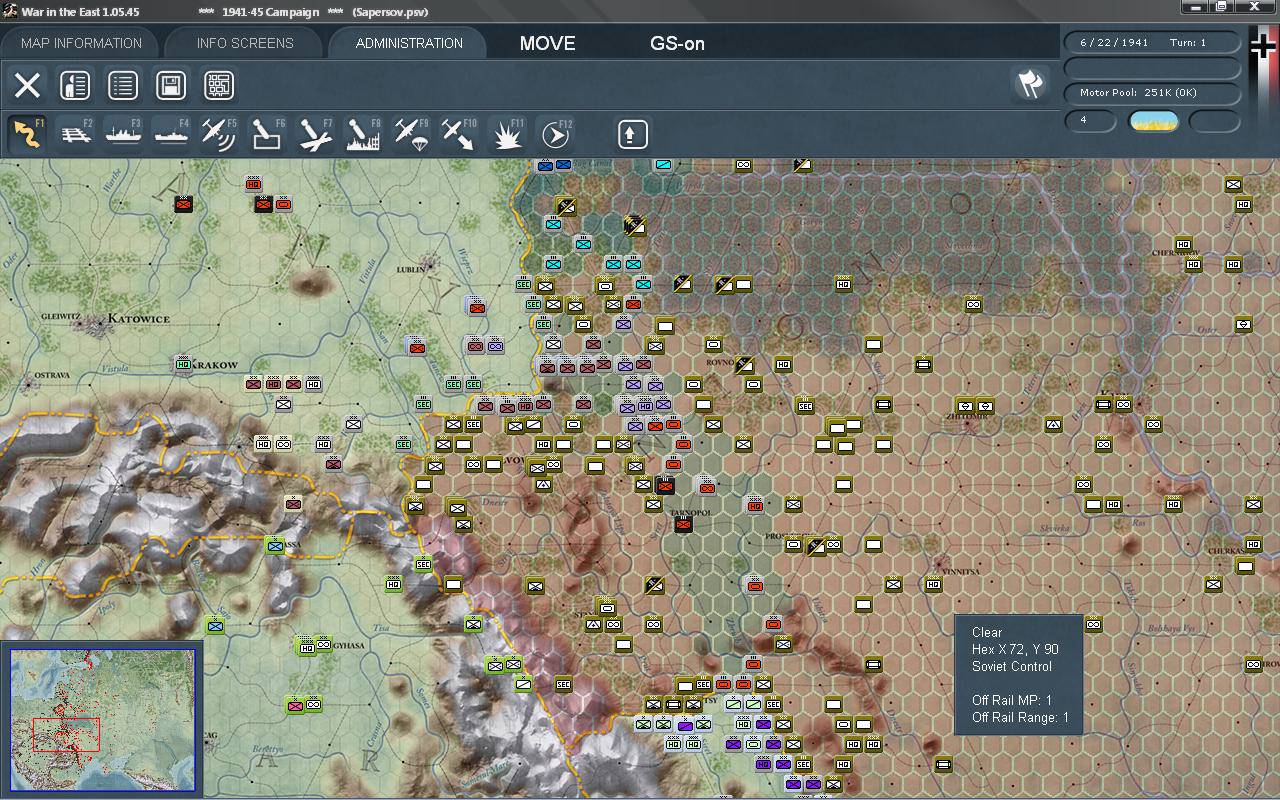Select the ADMINISTRATION tab
Image resolution: width=1280 pixels, height=800 pixels.
click(409, 43)
